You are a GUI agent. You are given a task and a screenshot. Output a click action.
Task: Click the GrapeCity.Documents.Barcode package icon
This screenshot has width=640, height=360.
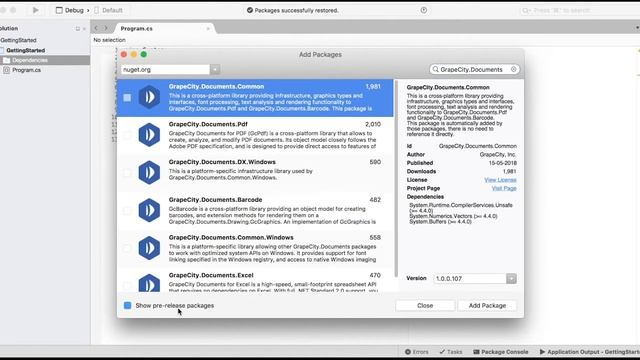tap(149, 210)
